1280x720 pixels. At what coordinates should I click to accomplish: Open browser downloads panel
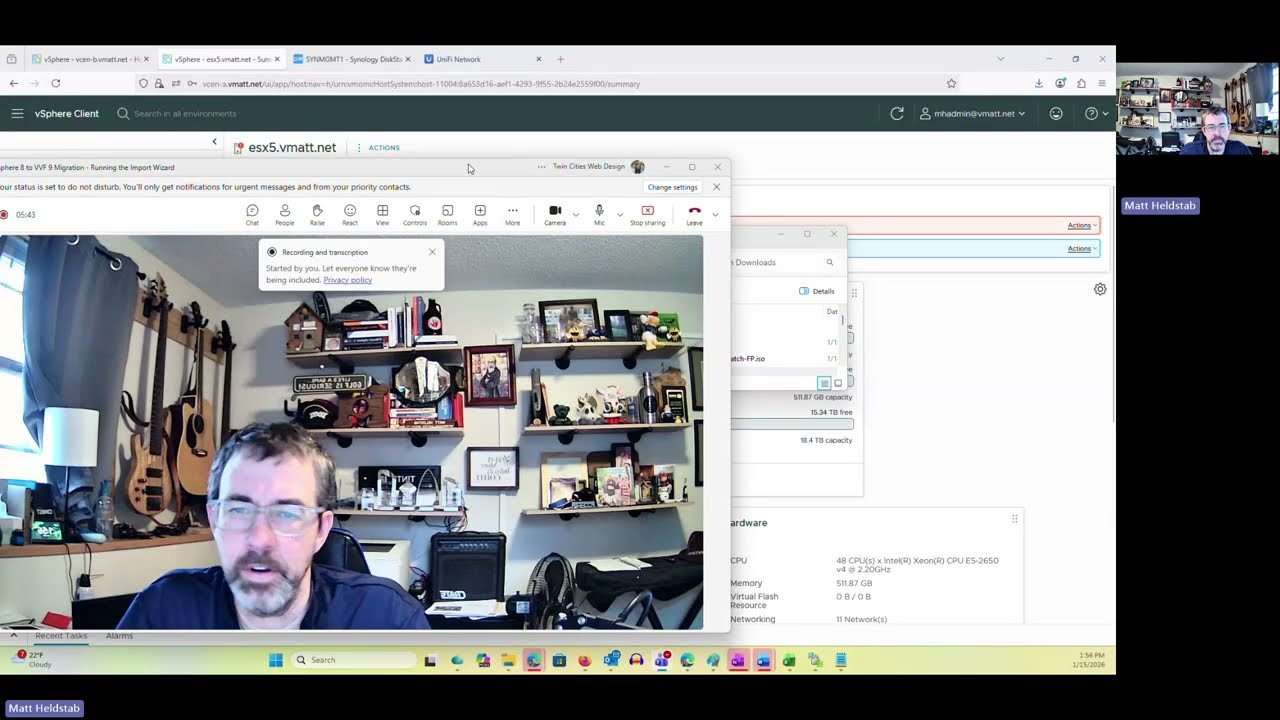[x=1038, y=84]
